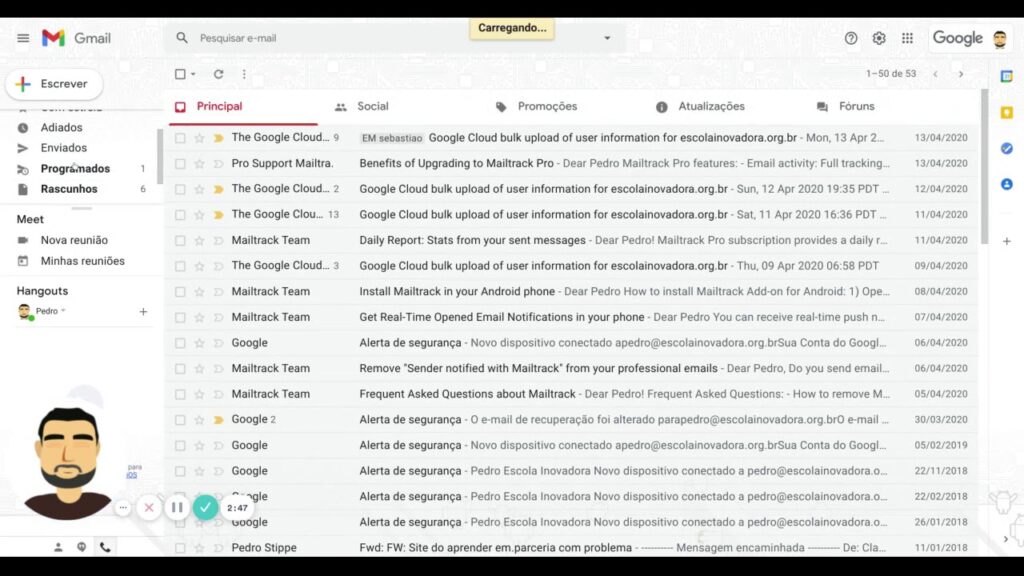
Task: Click the inbox vertical scrollbar
Action: pyautogui.click(x=985, y=167)
